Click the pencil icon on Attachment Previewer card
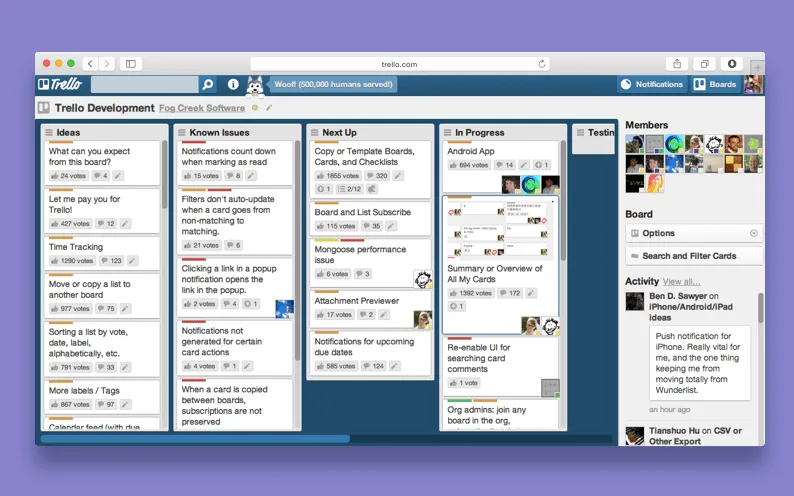This screenshot has width=794, height=496. (383, 315)
